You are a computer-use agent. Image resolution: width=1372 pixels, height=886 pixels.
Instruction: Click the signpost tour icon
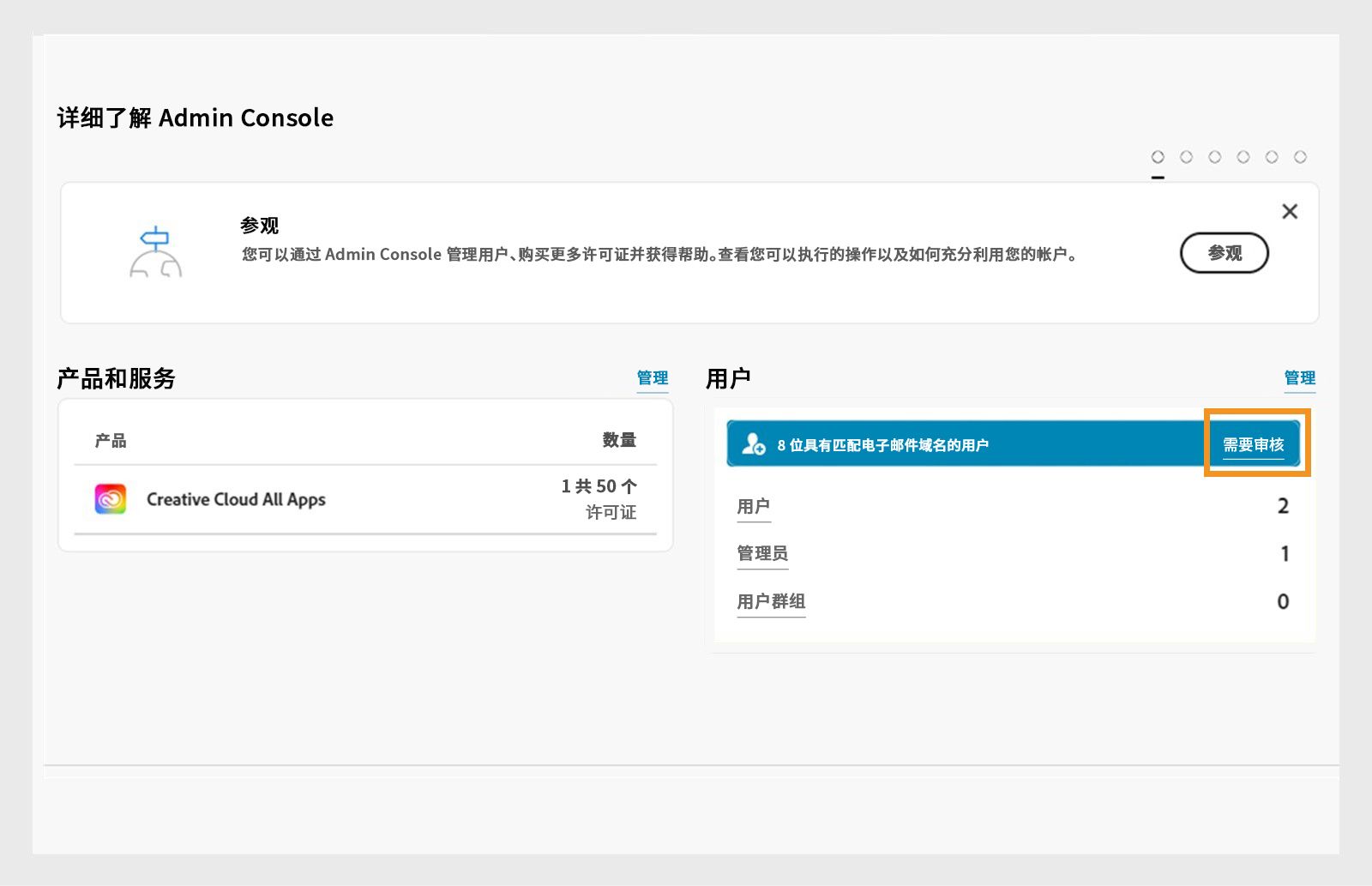coord(155,251)
